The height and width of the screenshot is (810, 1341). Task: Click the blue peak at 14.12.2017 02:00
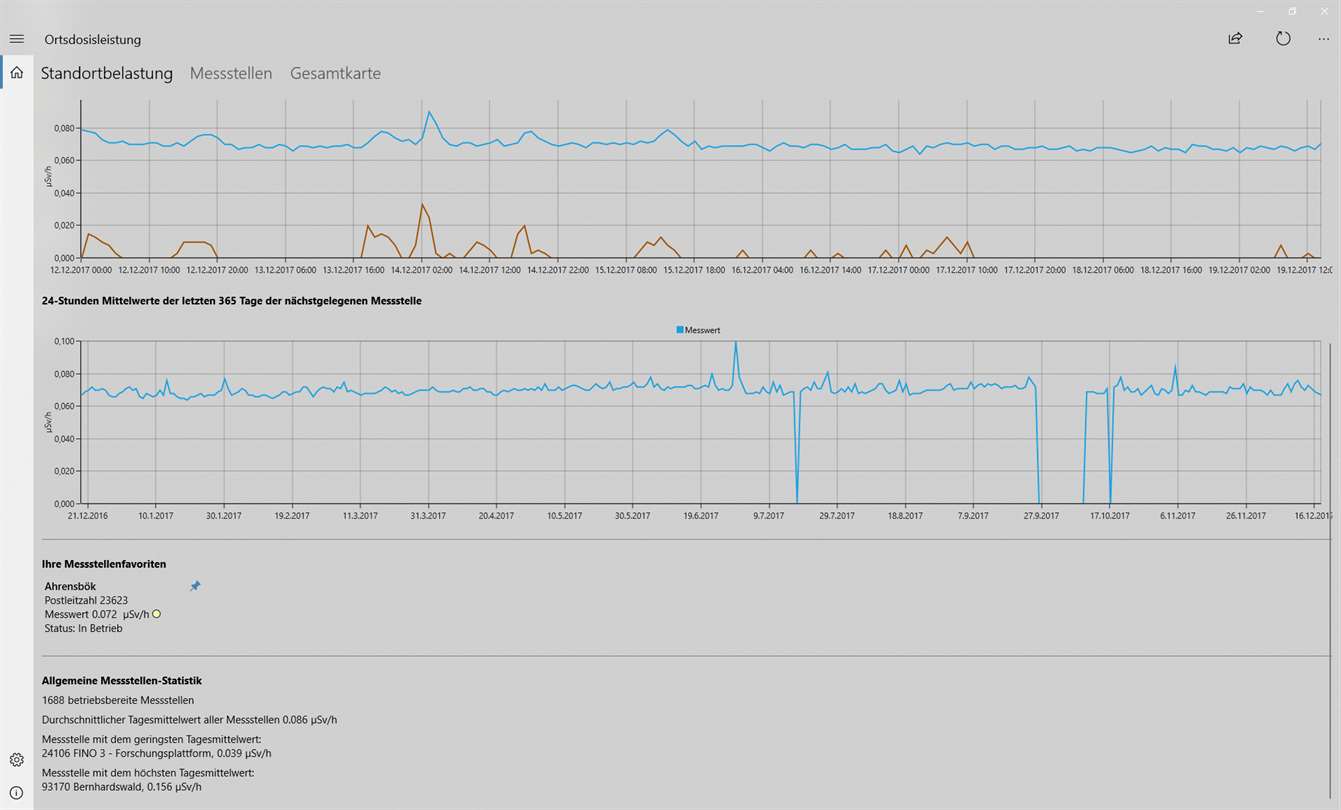(x=429, y=112)
